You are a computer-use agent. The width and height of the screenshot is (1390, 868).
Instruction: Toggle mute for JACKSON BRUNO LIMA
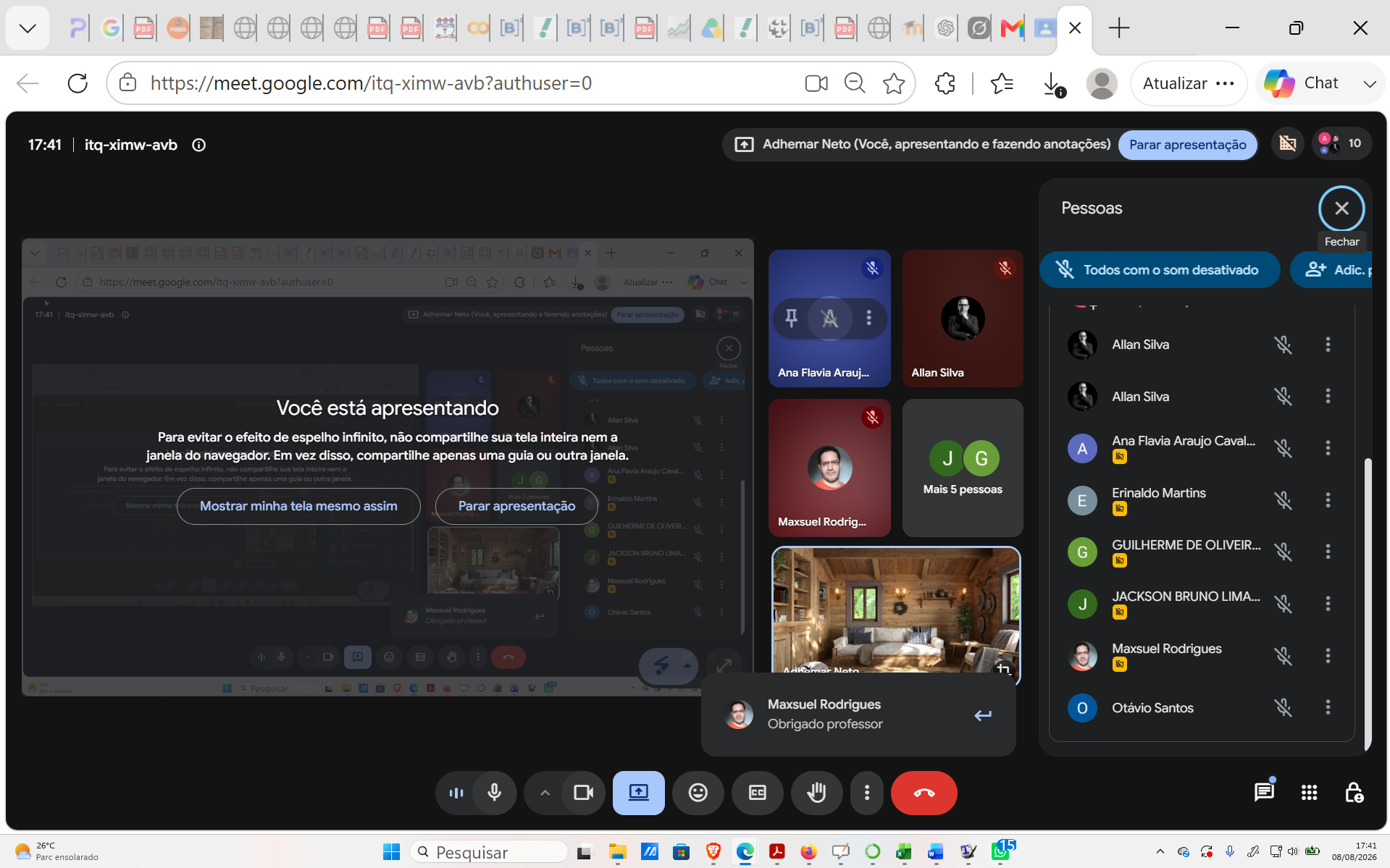(1283, 604)
